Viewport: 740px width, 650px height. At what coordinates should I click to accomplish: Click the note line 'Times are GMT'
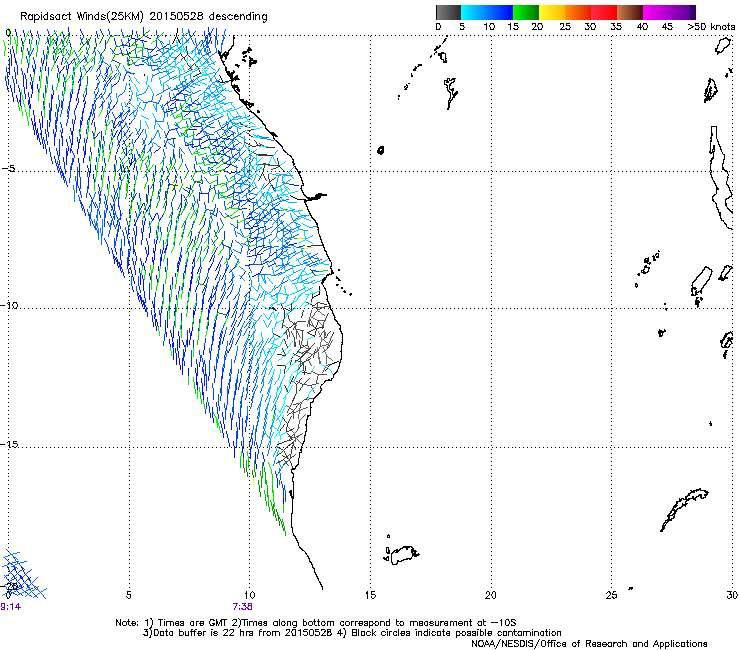click(x=194, y=623)
